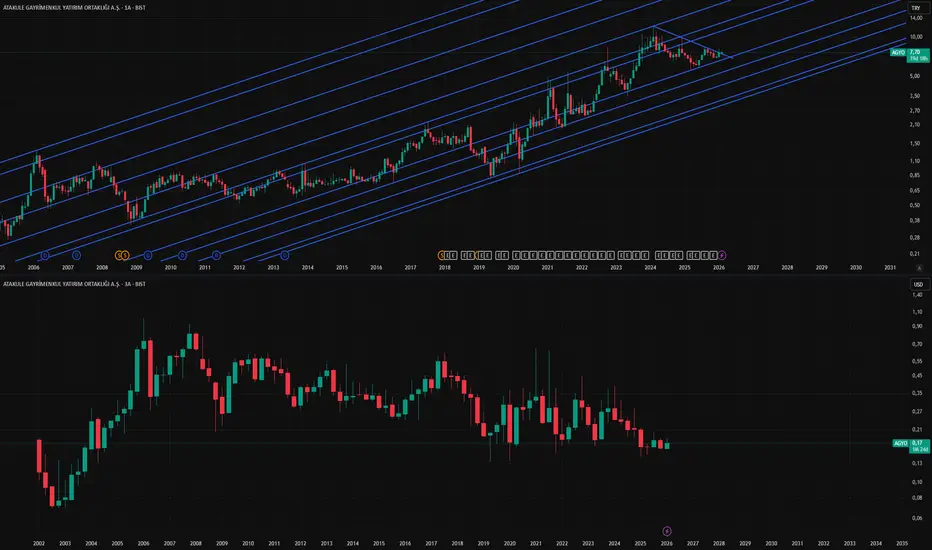The width and height of the screenshot is (932, 550).
Task: Click the 0,06 label on bottom price axis
Action: [x=918, y=518]
